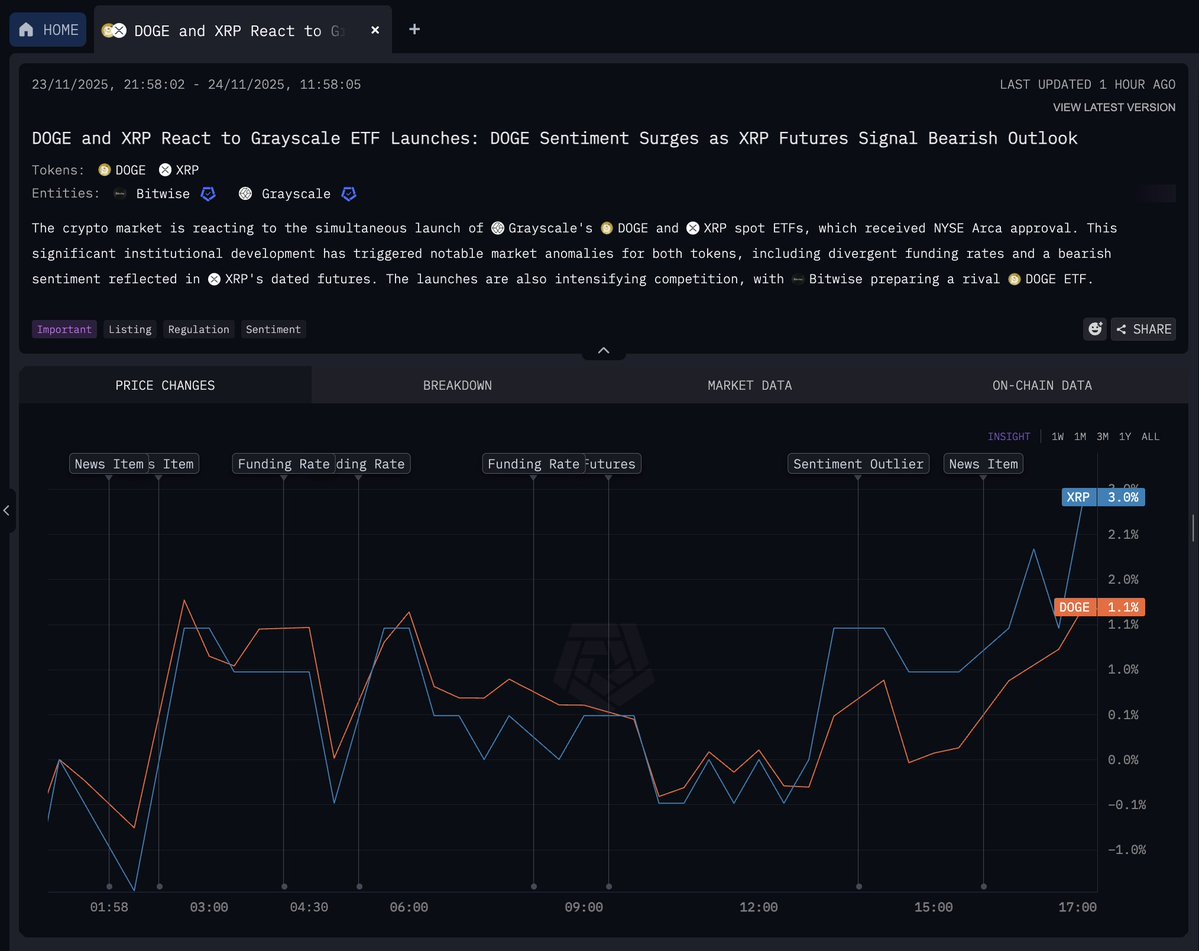Click the blue XRP 3.0% series label
1199x951 pixels.
point(1102,497)
